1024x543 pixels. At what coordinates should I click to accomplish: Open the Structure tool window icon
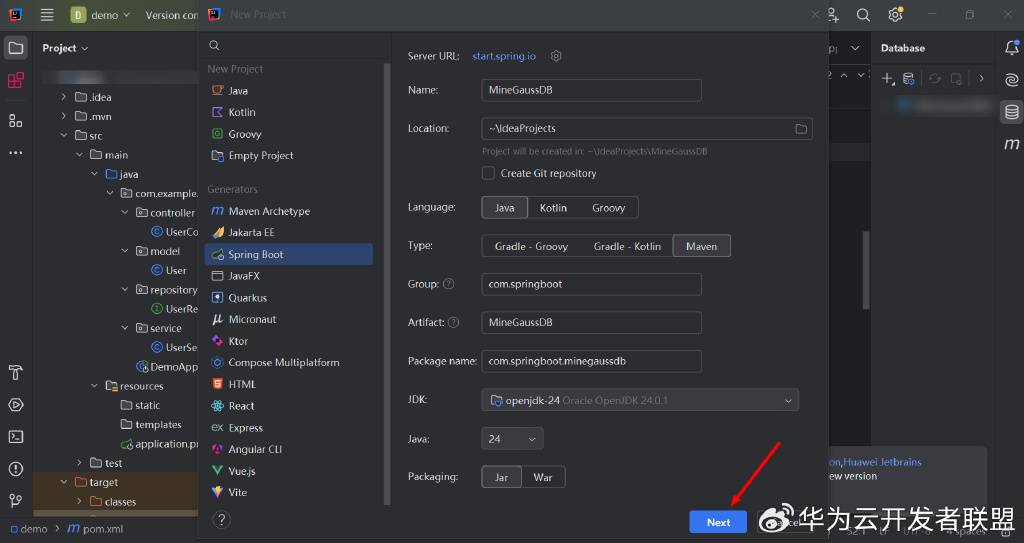pyautogui.click(x=16, y=121)
